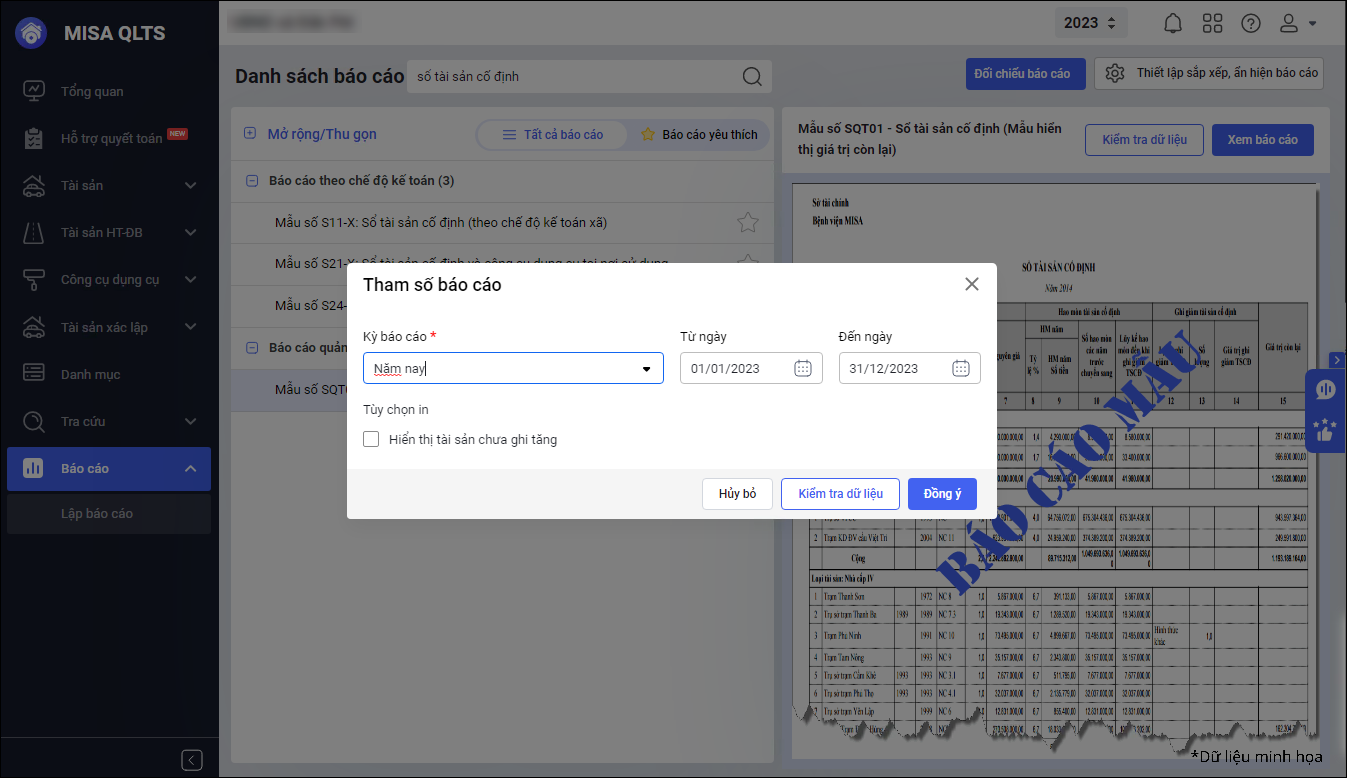Click the Tài sản car icon
Screen dimensions: 1347x778
point(34,185)
